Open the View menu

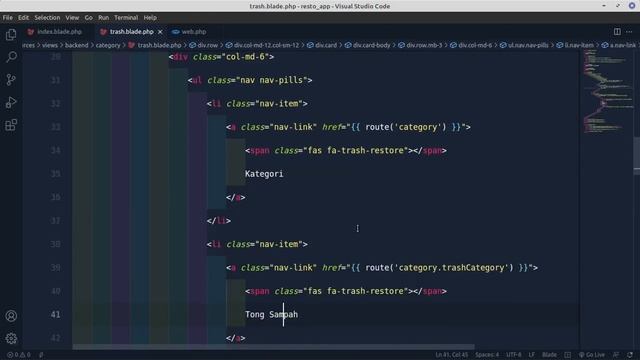[72, 18]
